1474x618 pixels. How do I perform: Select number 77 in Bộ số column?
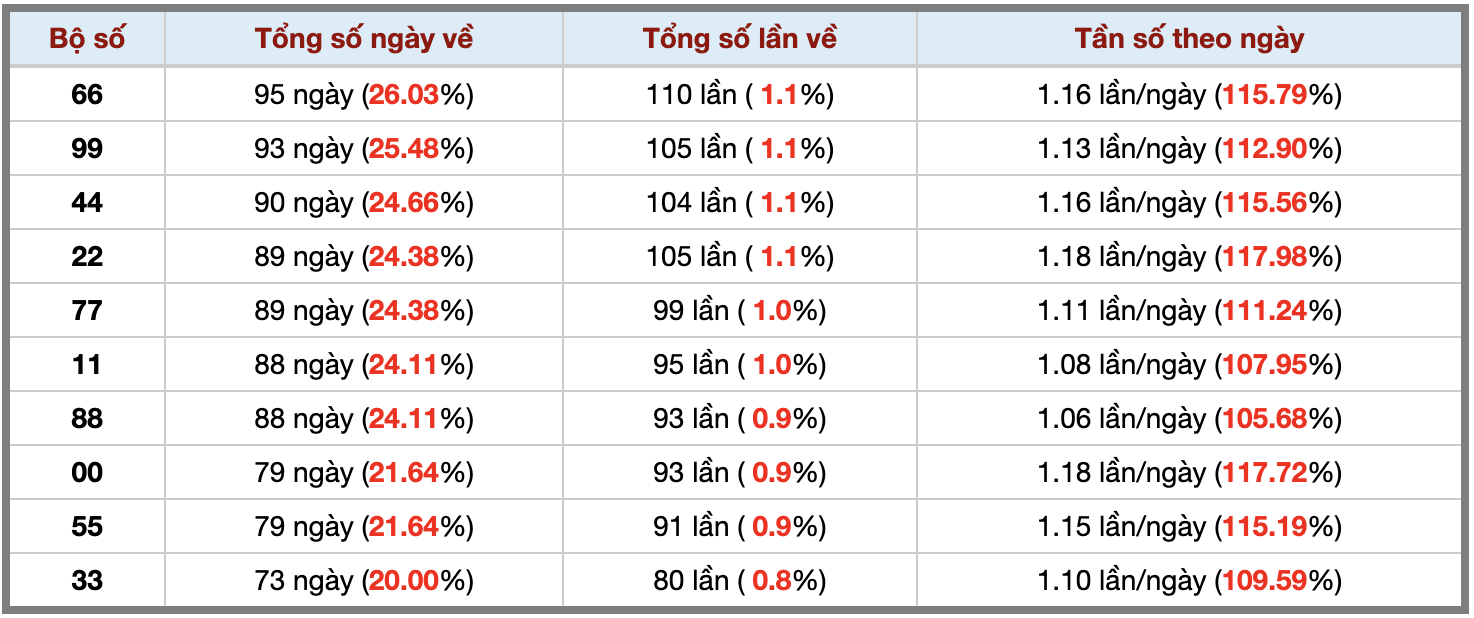(87, 310)
